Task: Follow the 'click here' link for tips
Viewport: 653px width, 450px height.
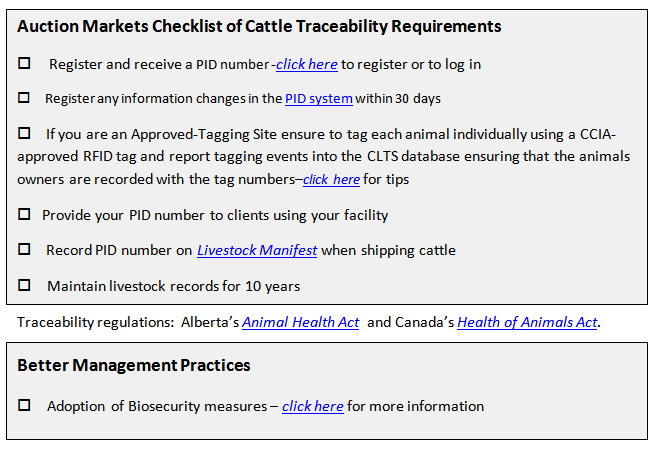Action: click(x=331, y=179)
